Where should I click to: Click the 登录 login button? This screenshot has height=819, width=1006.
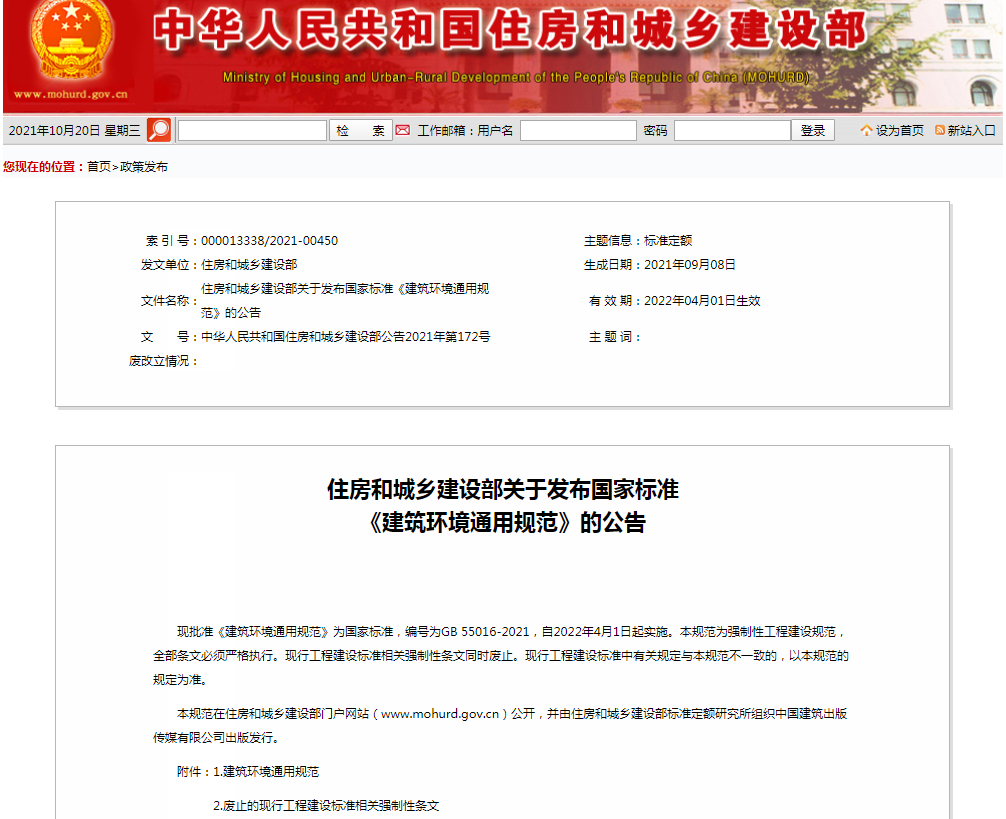(x=813, y=130)
